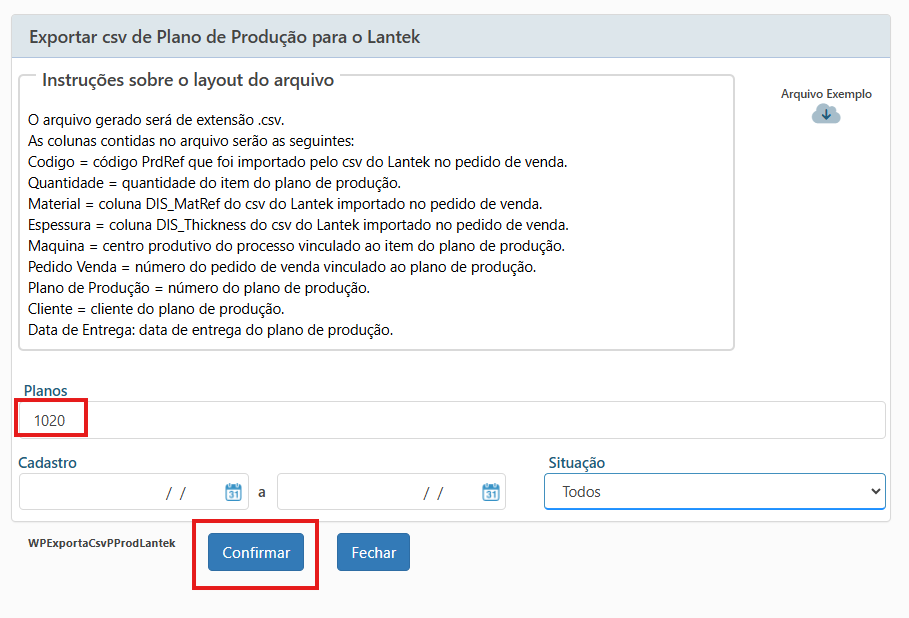Click the Instruções sobre o layout legend
The width and height of the screenshot is (909, 618).
coord(188,80)
